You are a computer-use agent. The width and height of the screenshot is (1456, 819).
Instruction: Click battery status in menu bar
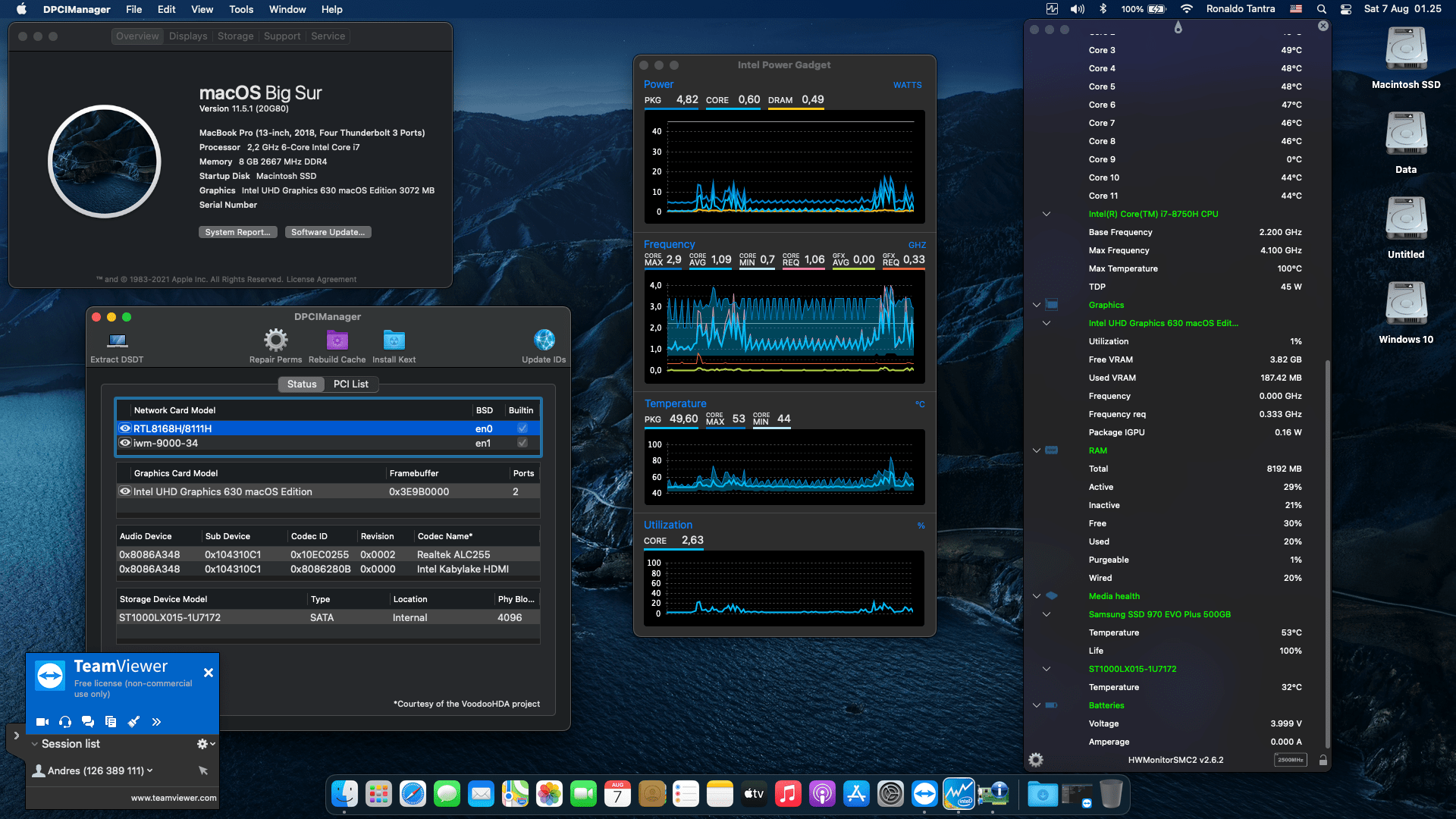1144,9
